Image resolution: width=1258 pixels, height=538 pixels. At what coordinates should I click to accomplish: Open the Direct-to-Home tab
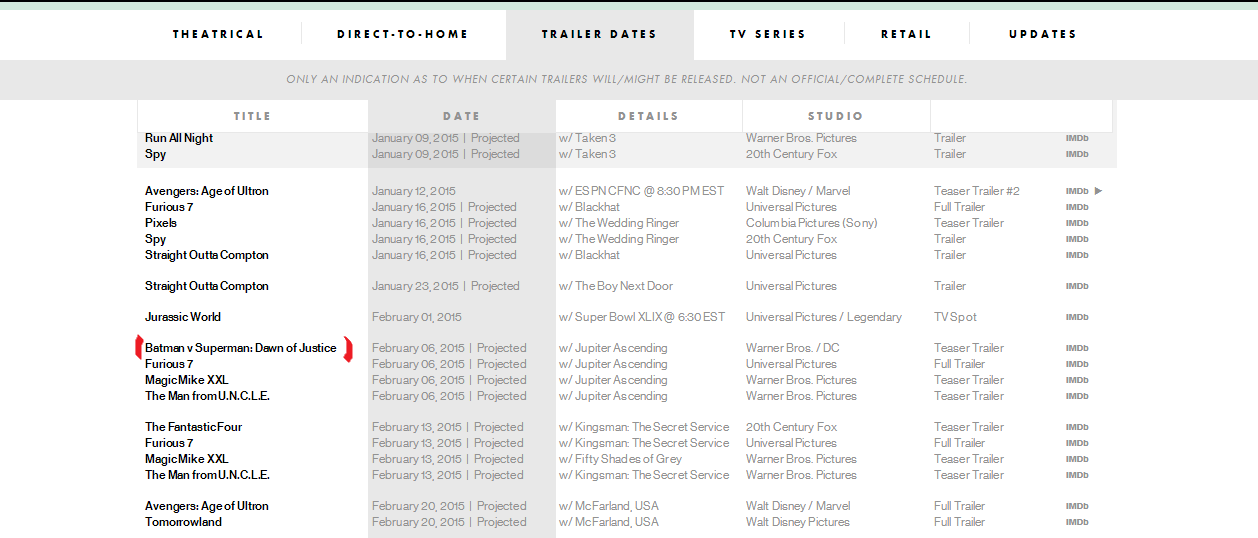[x=403, y=34]
